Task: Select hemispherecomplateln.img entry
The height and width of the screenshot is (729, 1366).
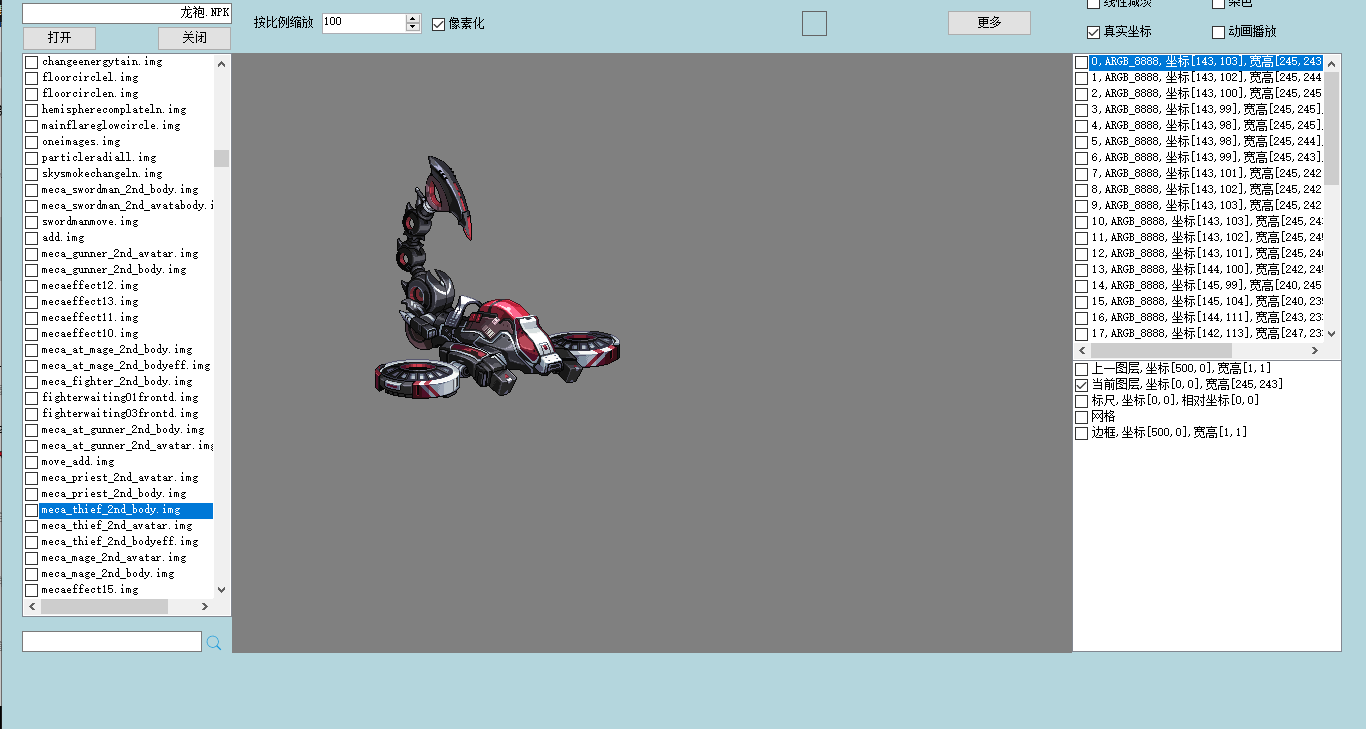Action: point(114,110)
